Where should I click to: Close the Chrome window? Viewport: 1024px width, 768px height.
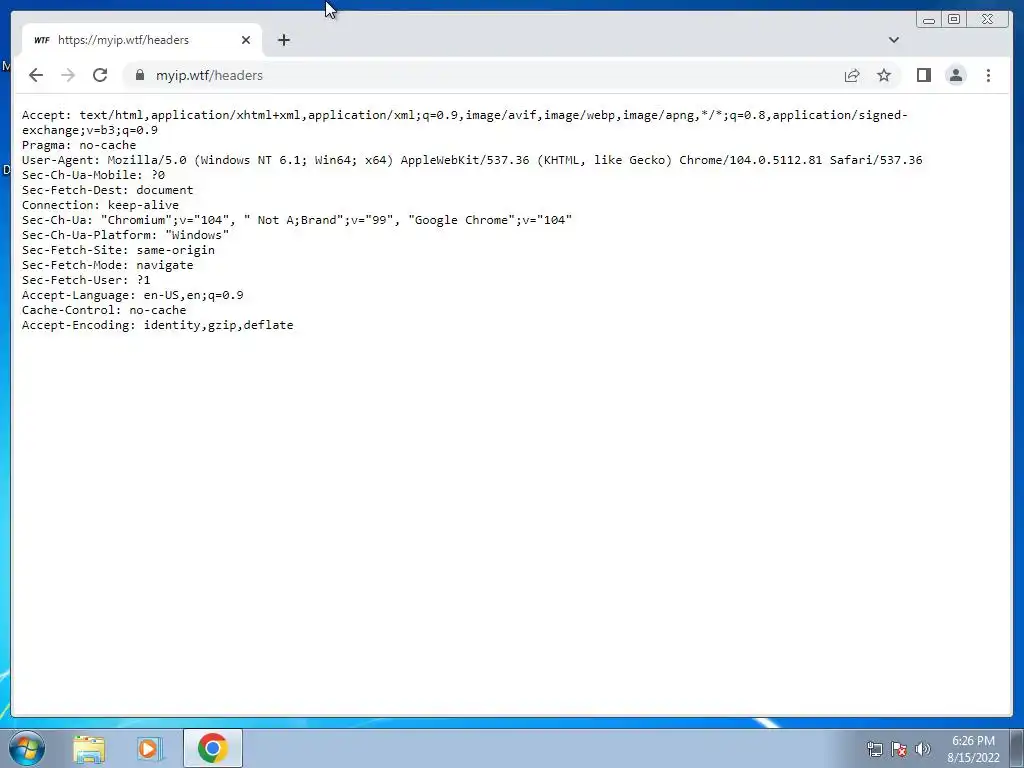(x=987, y=20)
